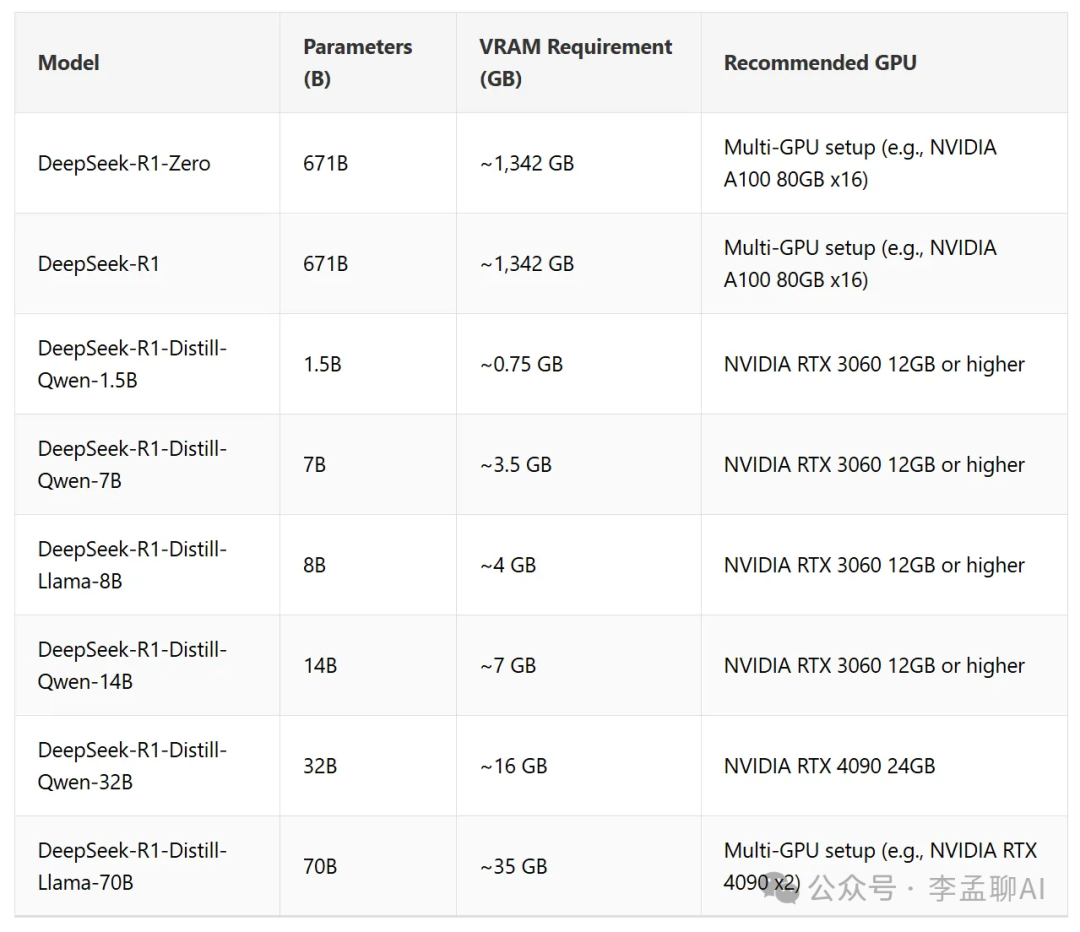Select the DeepSeek-R1-Distill-Qwen-14B cell
1080x932 pixels.
(x=132, y=665)
